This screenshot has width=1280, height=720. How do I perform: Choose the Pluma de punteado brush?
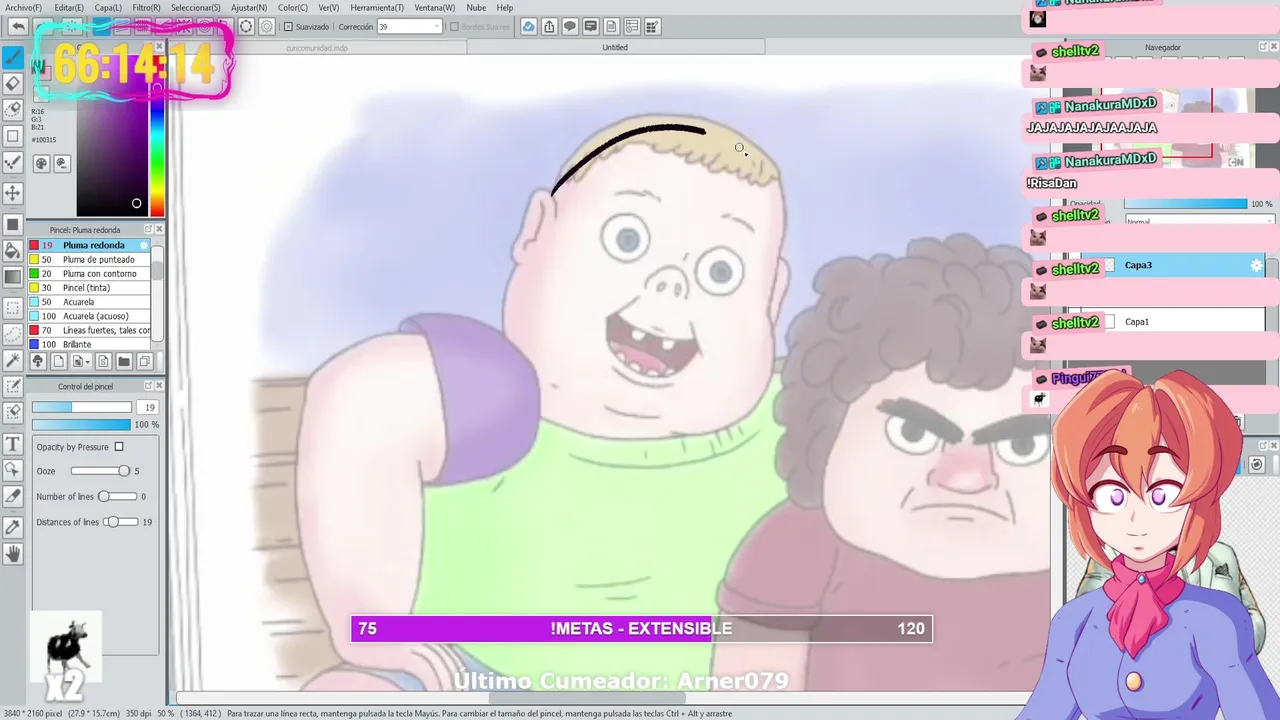[88, 260]
